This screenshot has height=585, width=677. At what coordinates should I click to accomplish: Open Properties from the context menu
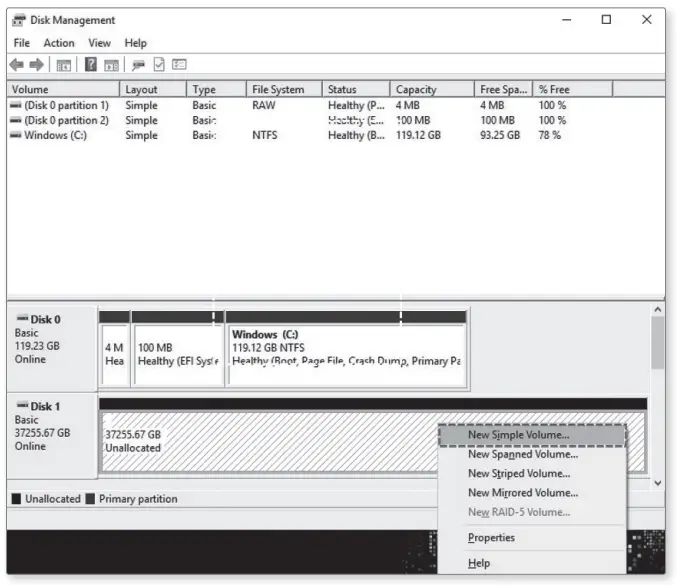pos(491,538)
